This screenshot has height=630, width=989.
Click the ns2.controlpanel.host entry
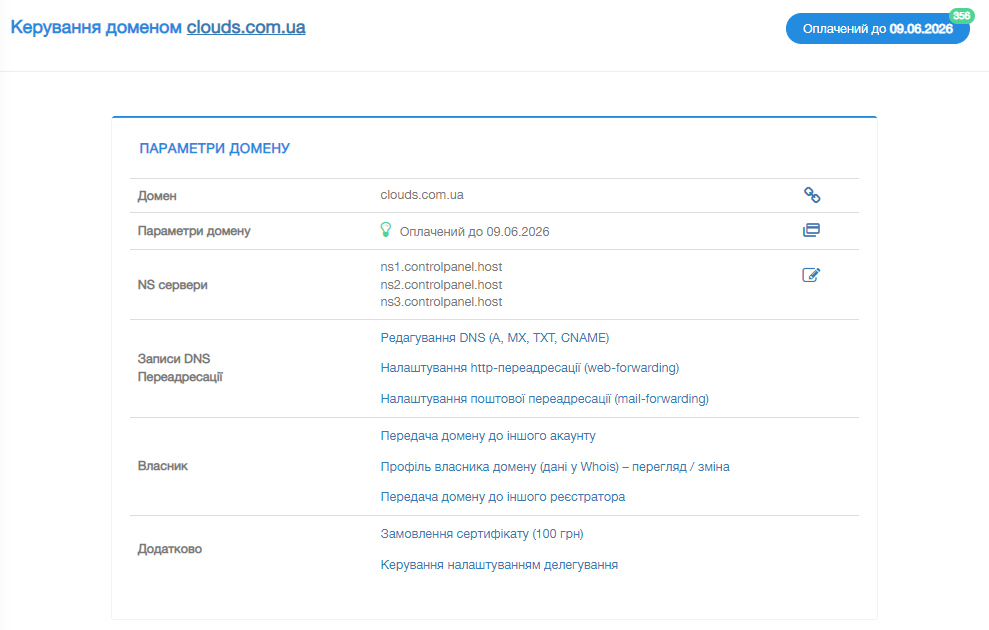442,284
